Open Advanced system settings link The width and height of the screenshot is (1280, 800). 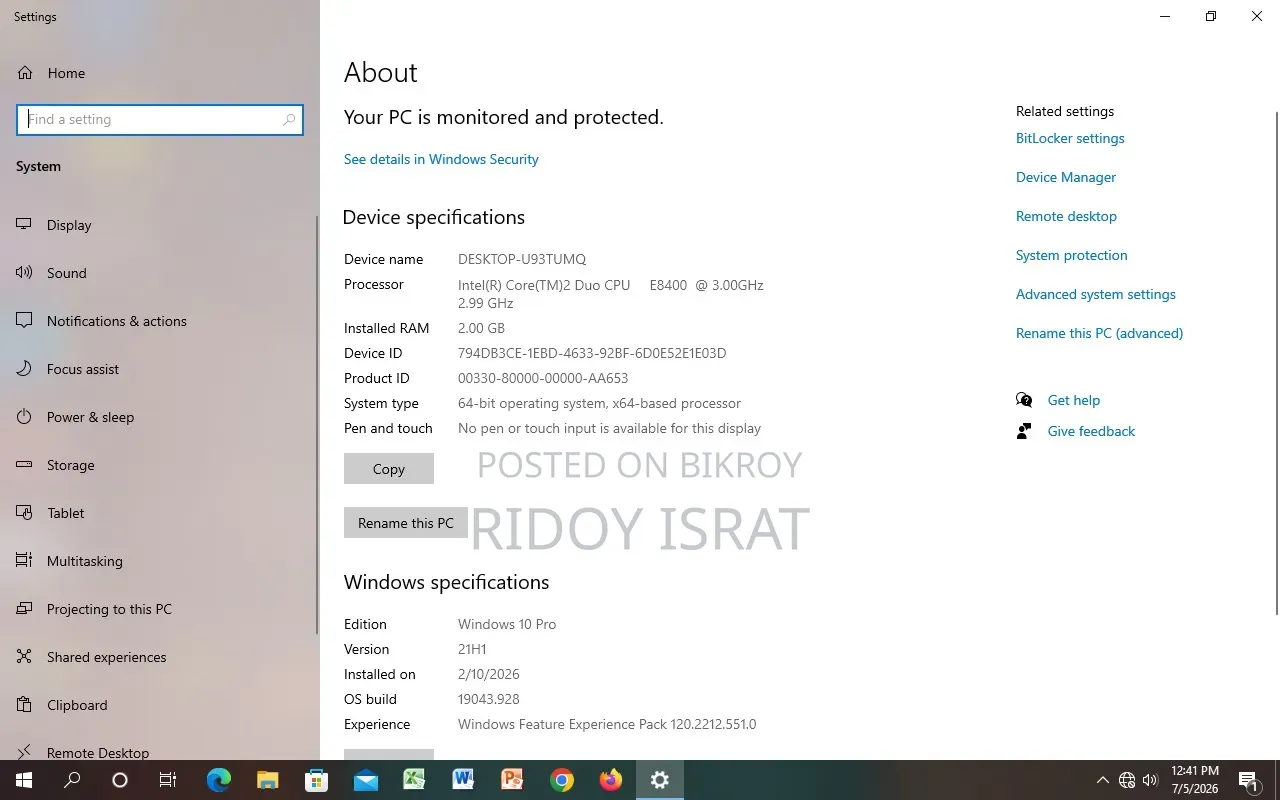coord(1096,294)
